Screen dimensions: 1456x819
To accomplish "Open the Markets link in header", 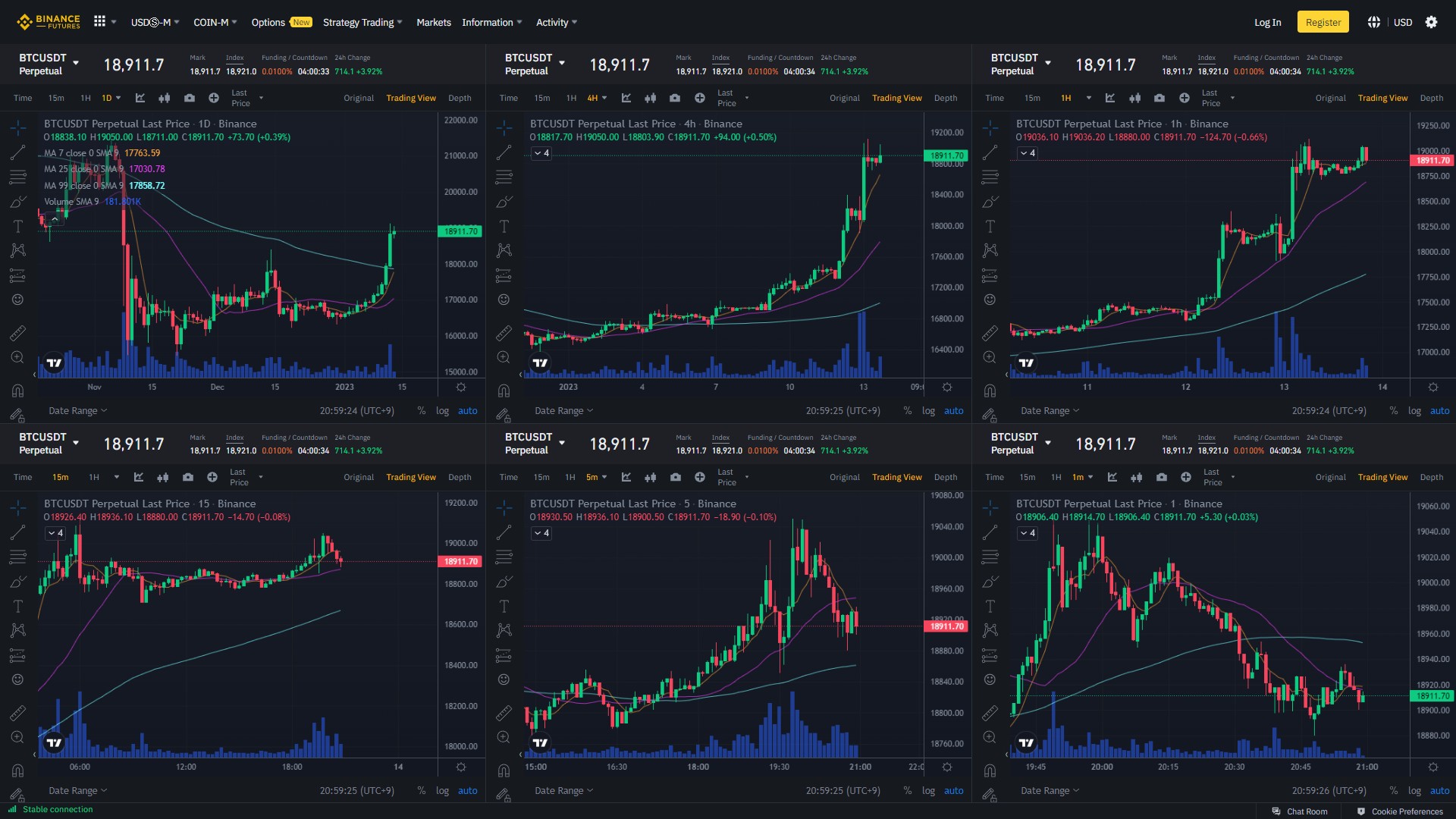I will pos(433,22).
